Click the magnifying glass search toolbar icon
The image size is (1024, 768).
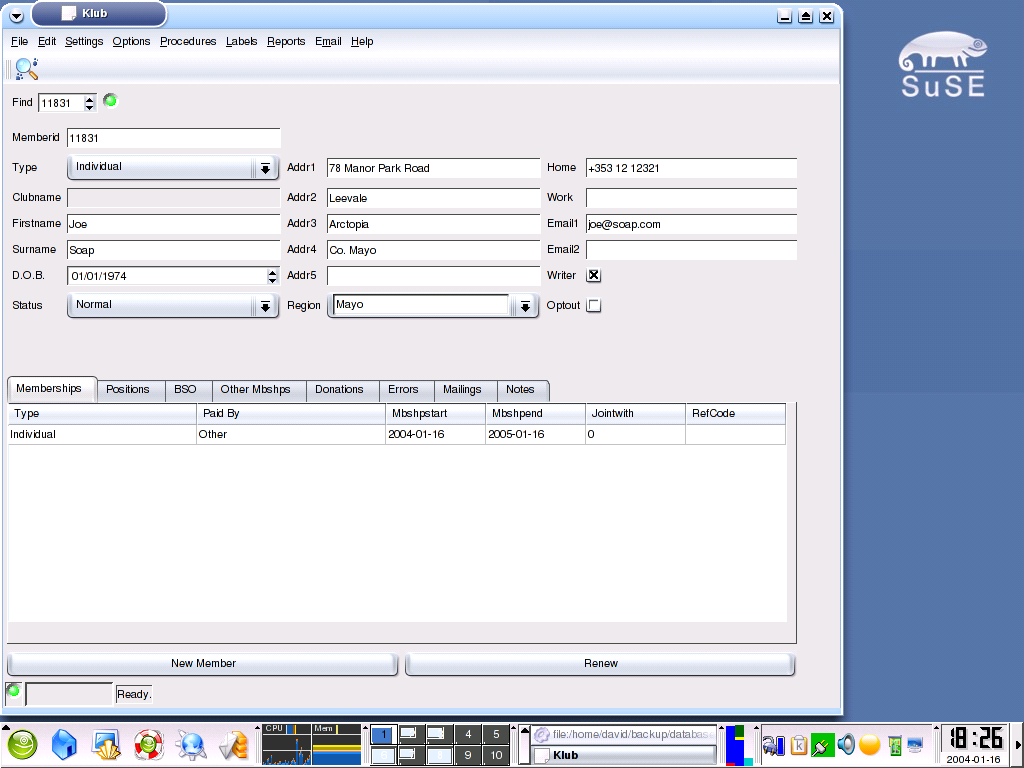[x=26, y=69]
